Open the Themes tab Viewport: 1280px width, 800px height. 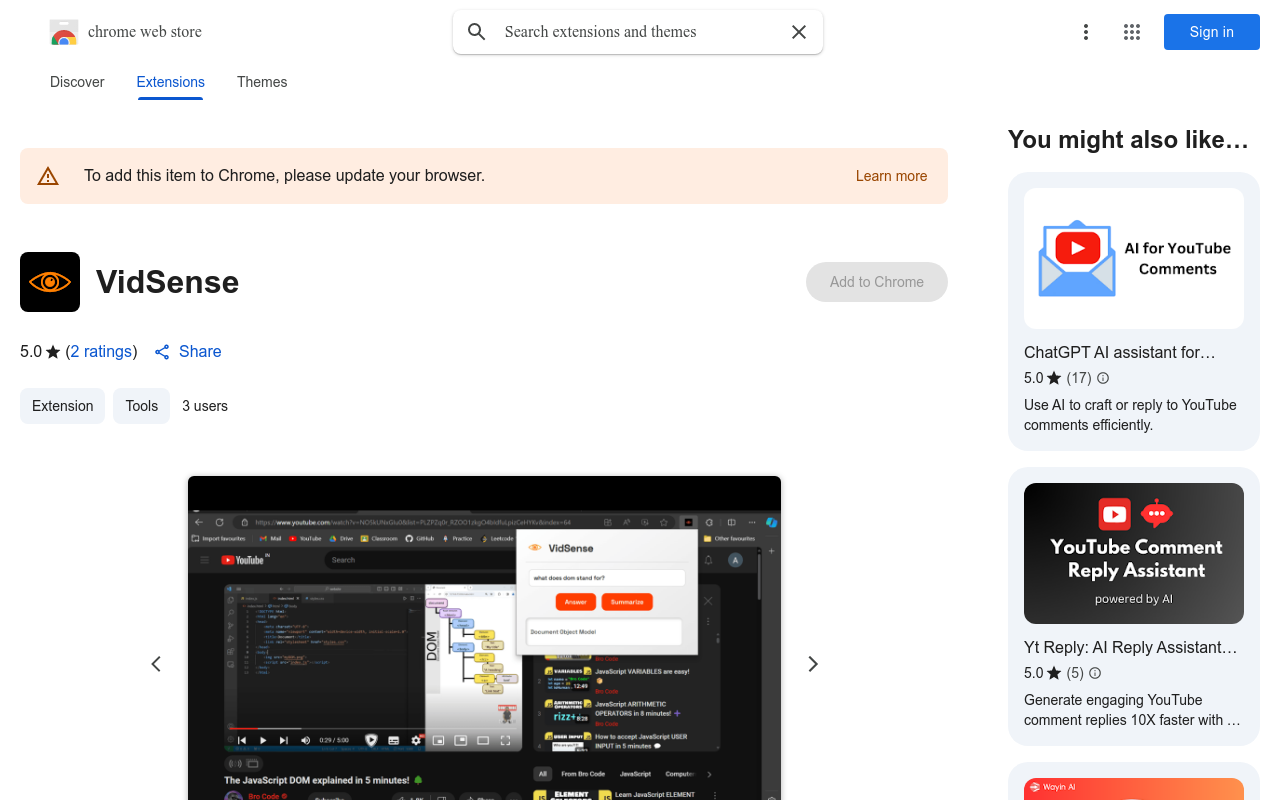pyautogui.click(x=262, y=82)
